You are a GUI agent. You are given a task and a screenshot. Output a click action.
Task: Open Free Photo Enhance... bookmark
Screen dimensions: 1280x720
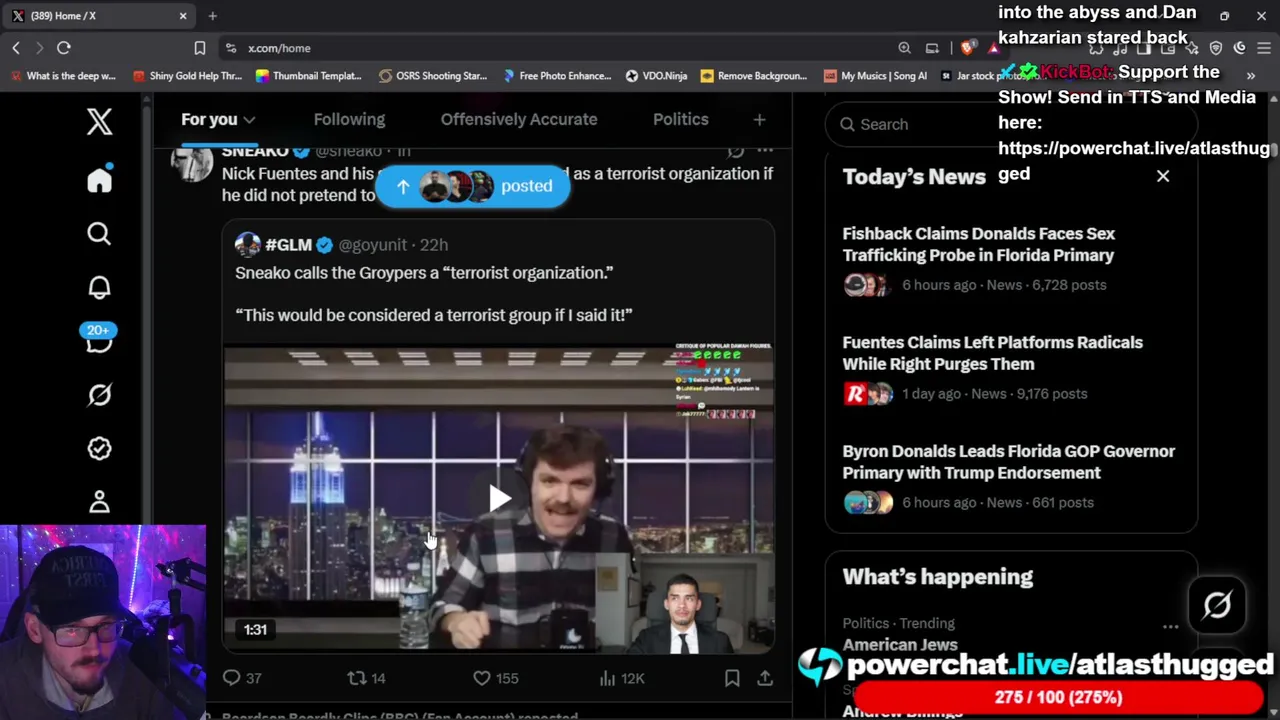tap(557, 76)
